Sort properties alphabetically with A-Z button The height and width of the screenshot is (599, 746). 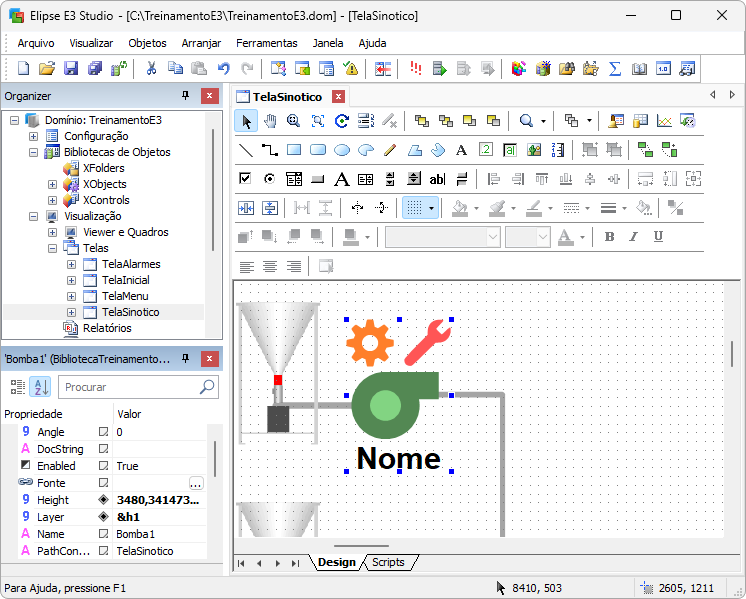[x=40, y=387]
